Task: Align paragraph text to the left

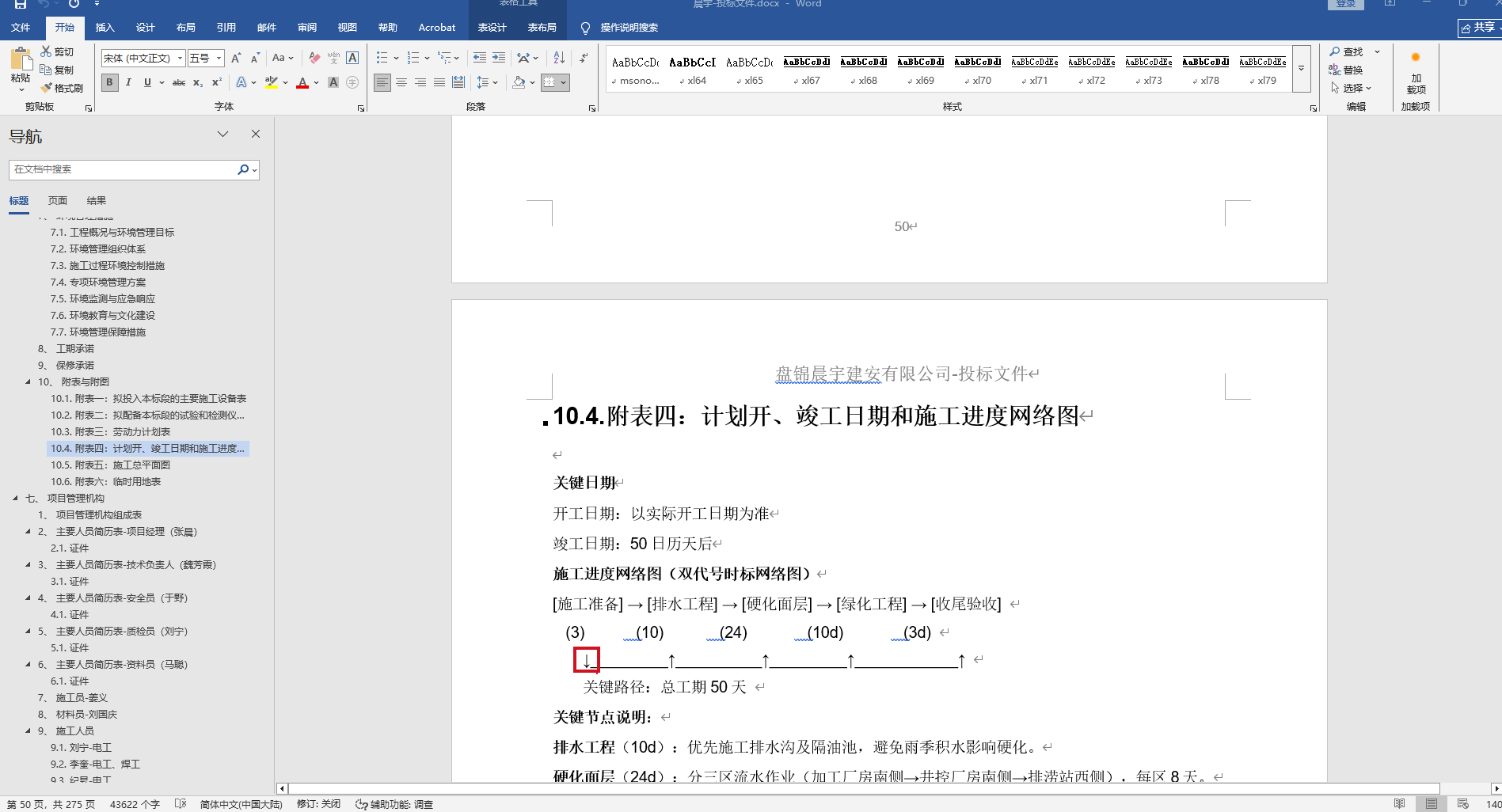Action: click(x=382, y=82)
